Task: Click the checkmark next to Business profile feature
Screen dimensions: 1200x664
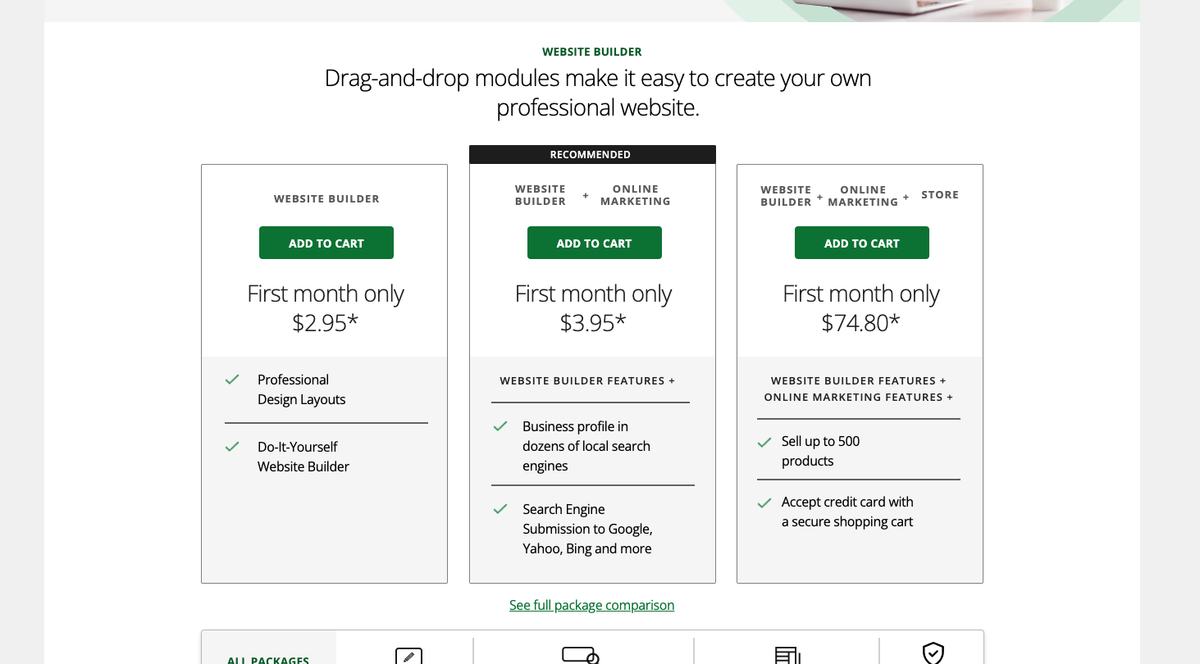Action: click(500, 425)
